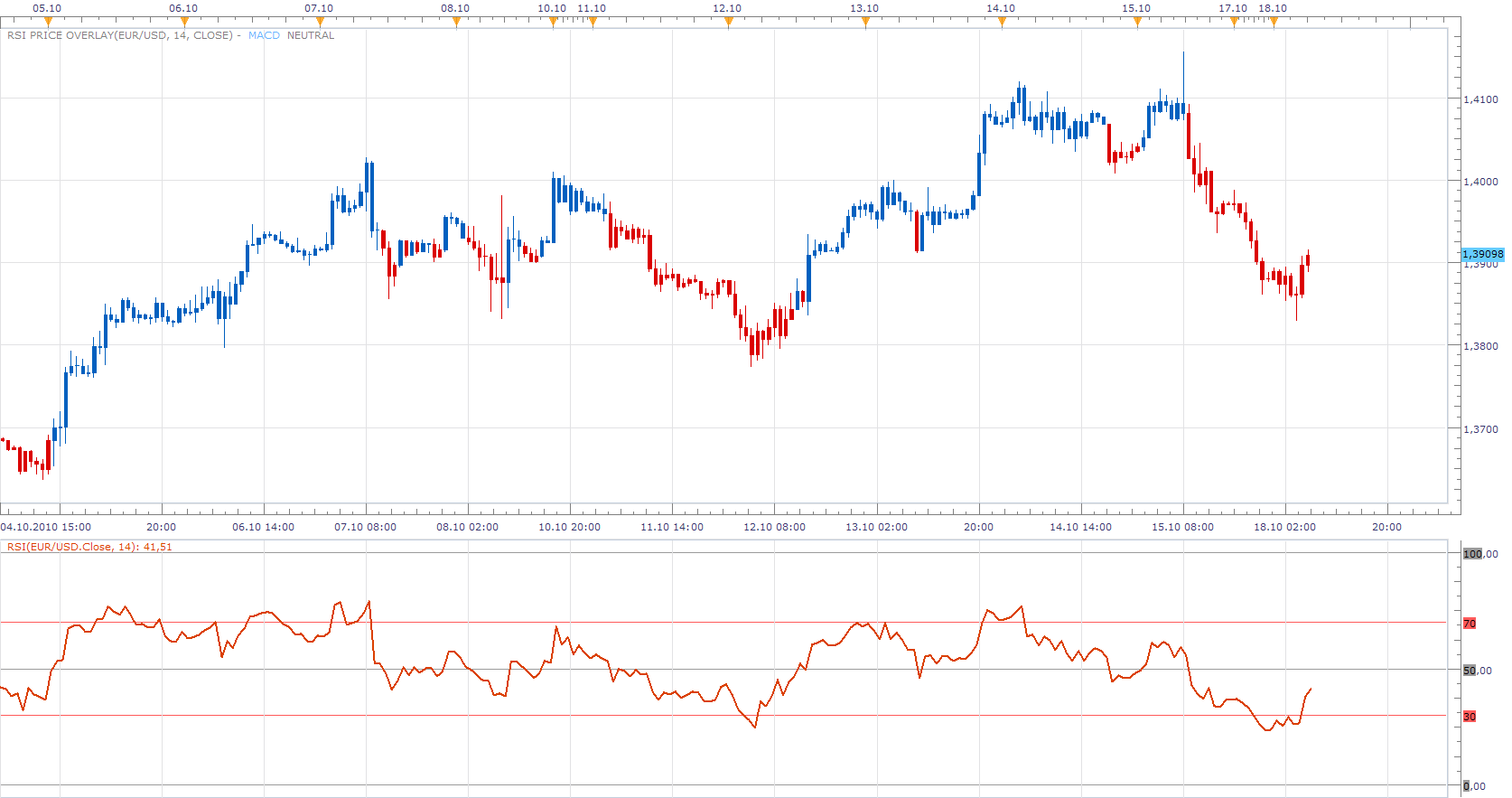Click the 10.10 20:00 time label
The height and width of the screenshot is (798, 1512).
570,527
